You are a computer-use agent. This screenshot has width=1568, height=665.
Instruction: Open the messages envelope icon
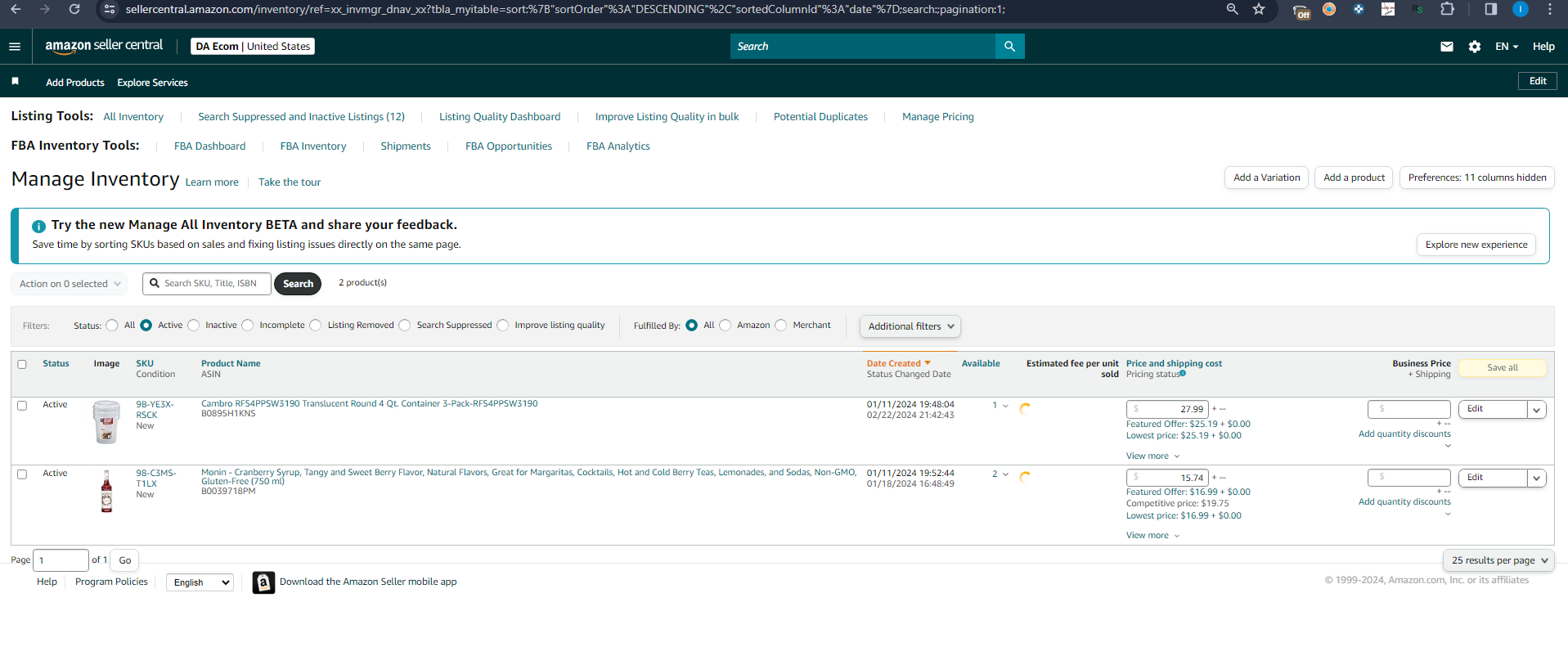1446,47
